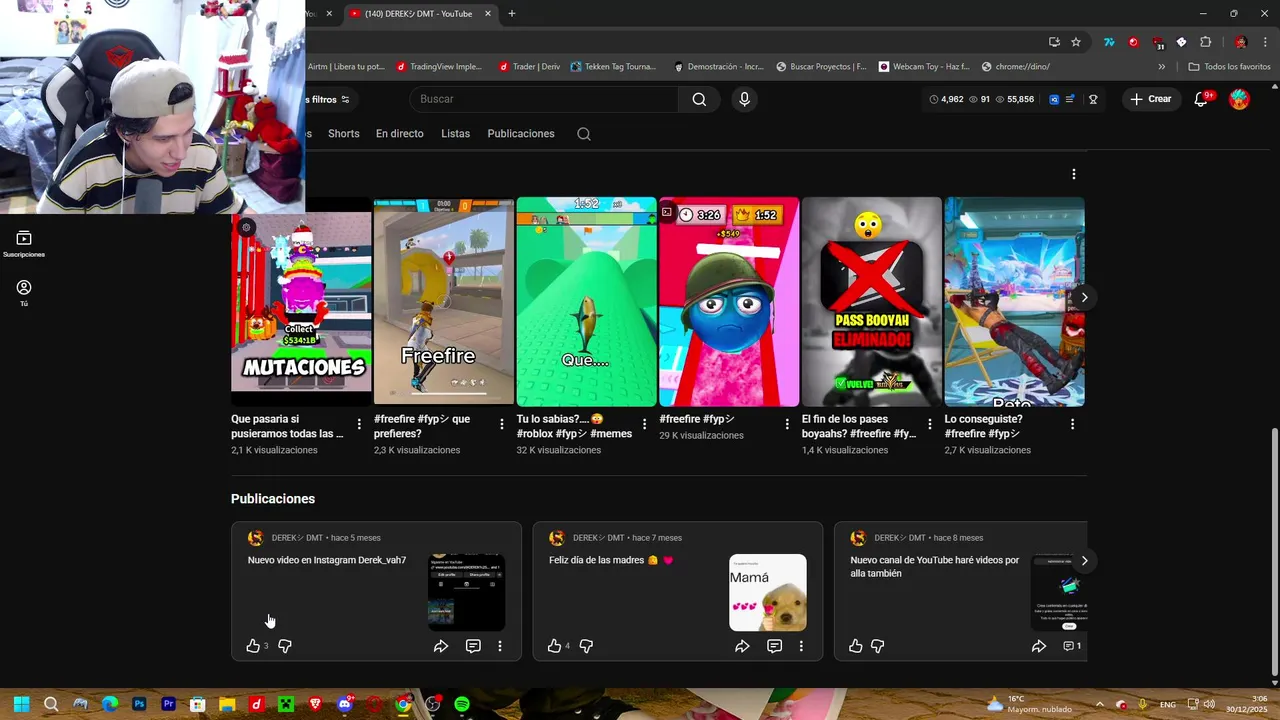Open Photoshop from the Windows taskbar
1280x720 pixels.
coord(139,704)
